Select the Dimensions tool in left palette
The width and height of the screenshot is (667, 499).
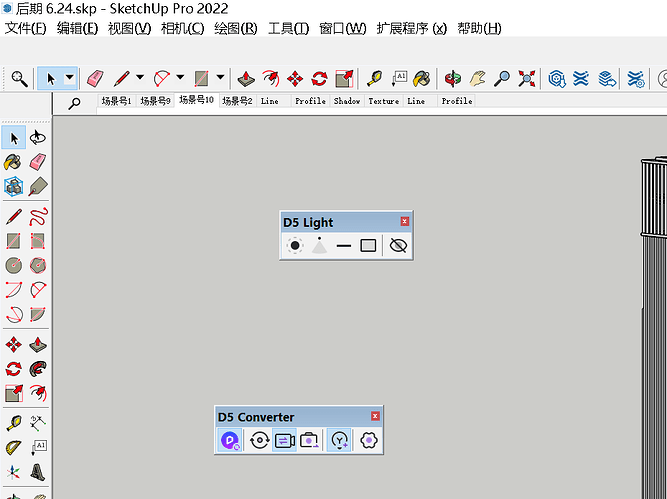point(38,423)
